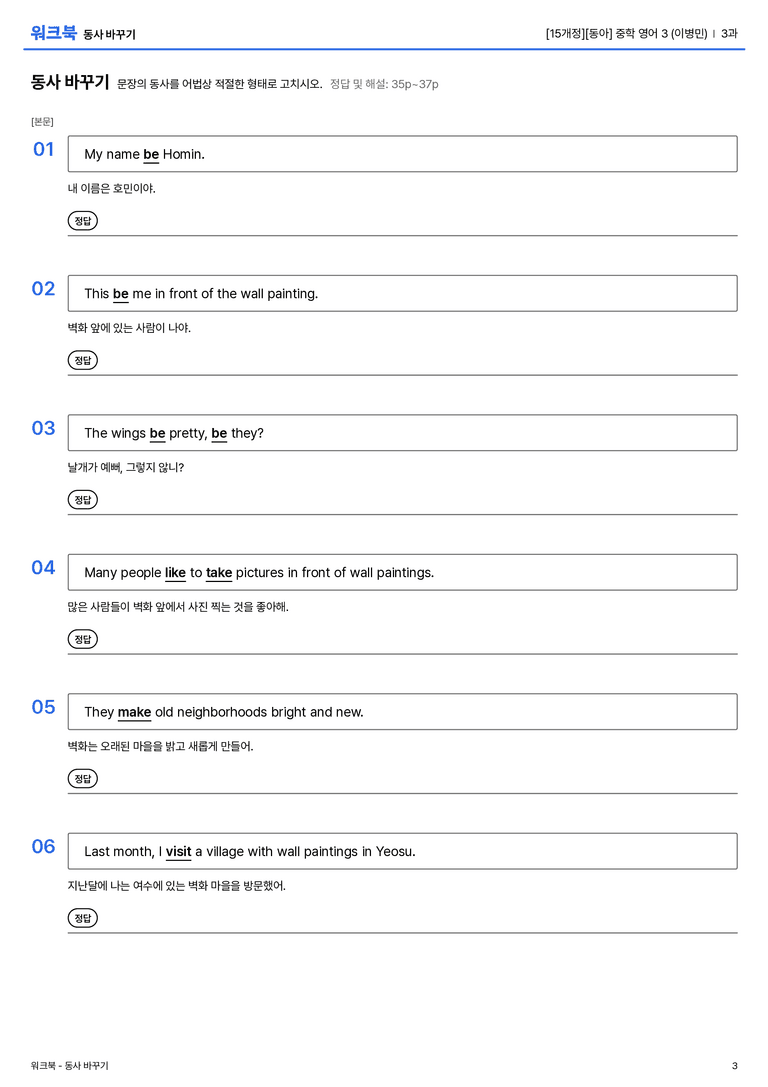Click the underlined word 'like' in question 04

(175, 573)
